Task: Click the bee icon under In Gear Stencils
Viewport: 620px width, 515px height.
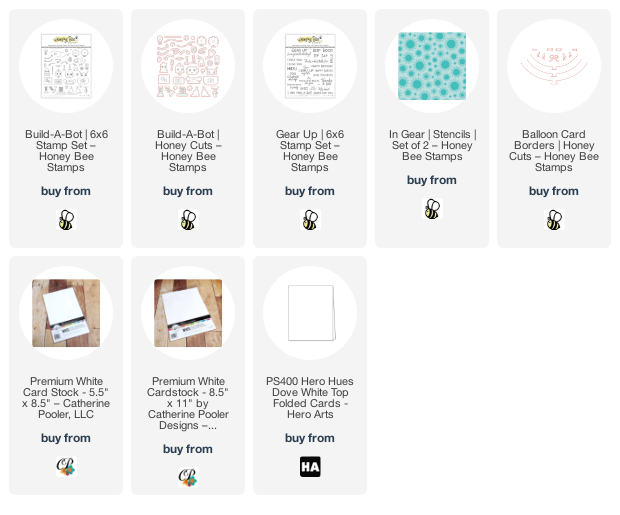Action: click(432, 209)
